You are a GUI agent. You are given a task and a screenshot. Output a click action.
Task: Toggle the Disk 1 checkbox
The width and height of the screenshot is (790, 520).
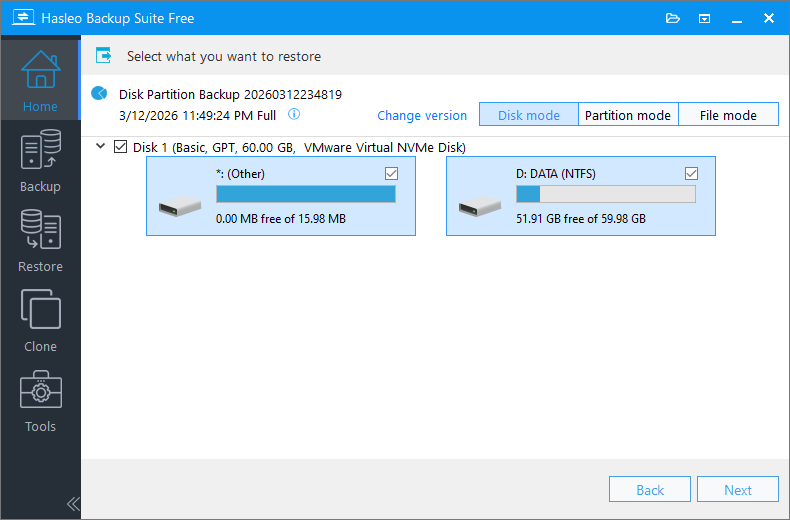tap(120, 147)
